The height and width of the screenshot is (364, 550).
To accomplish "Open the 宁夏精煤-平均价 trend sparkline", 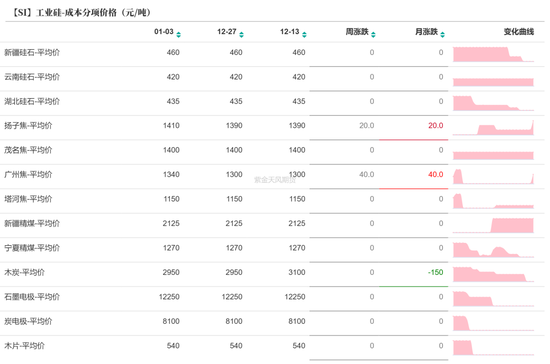I will pos(493,250).
